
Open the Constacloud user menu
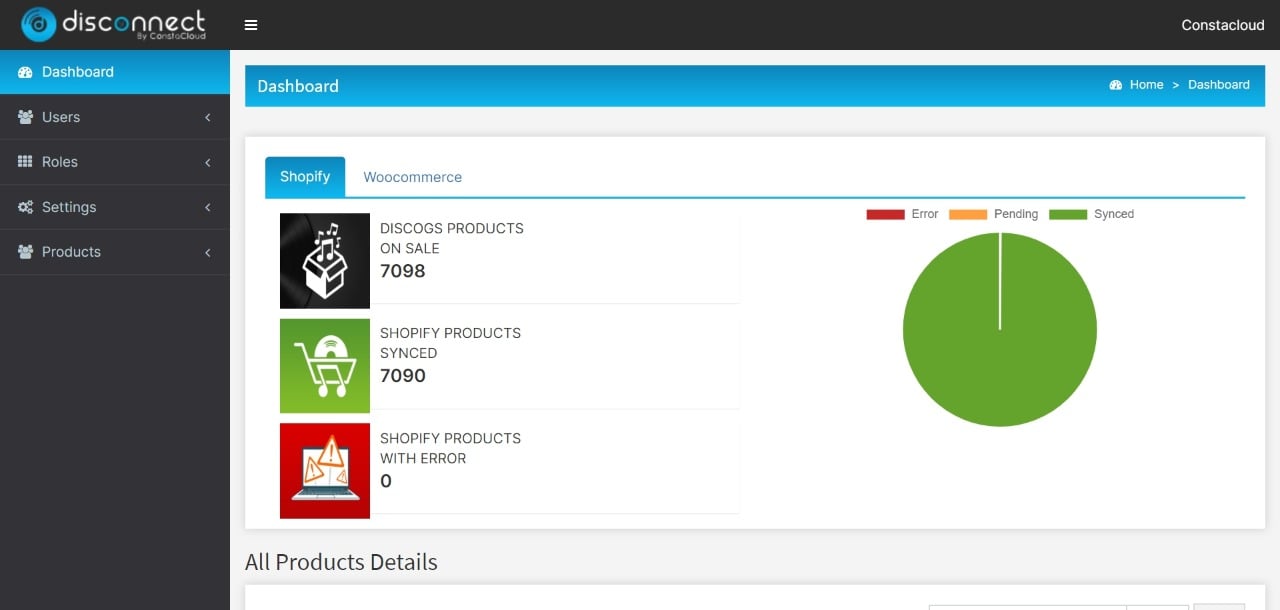tap(1223, 25)
